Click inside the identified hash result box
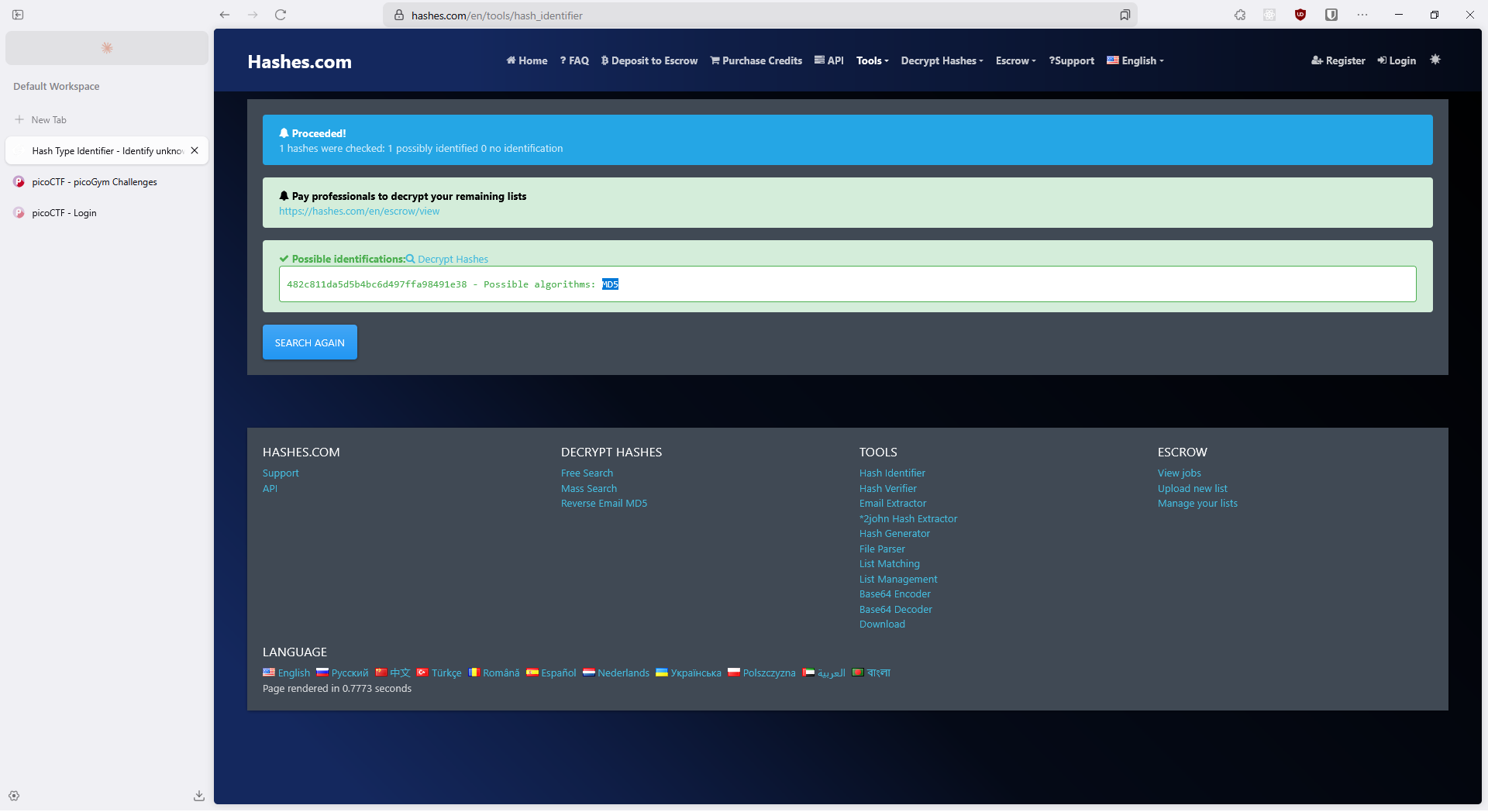Image resolution: width=1488 pixels, height=812 pixels. coord(847,284)
